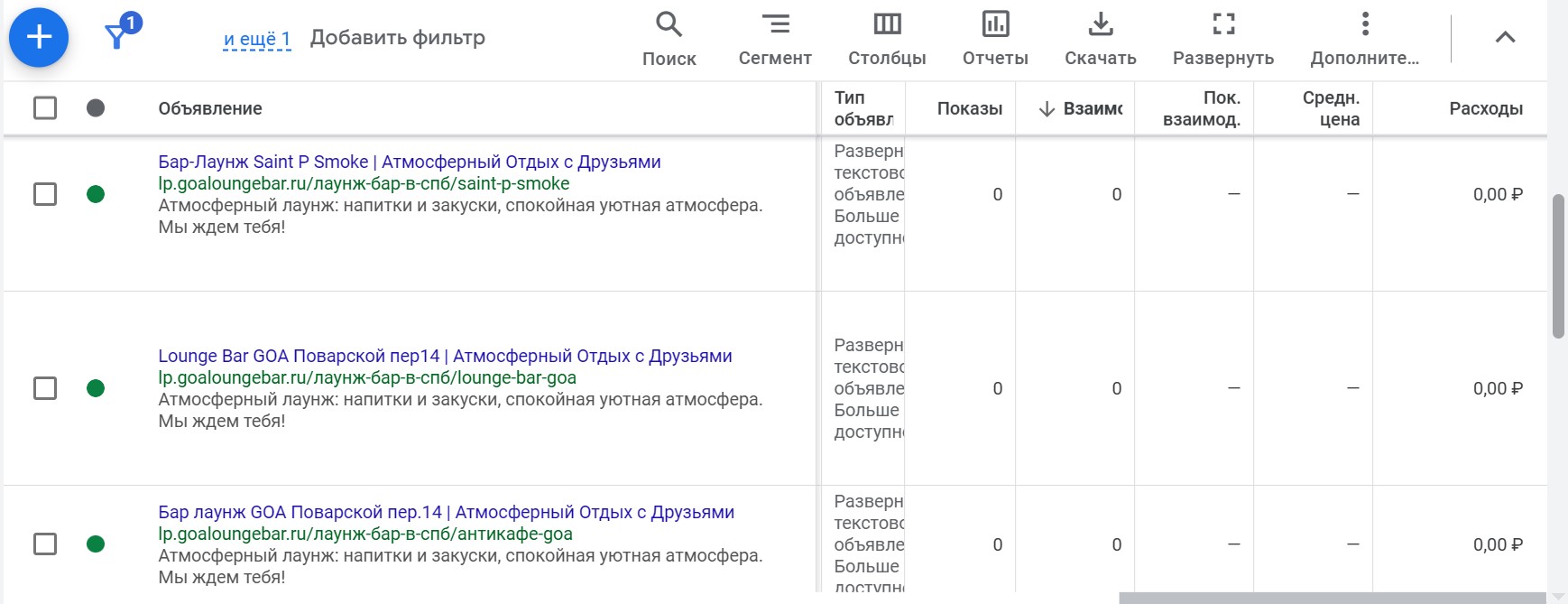This screenshot has width=1568, height=604.
Task: Open status dot for Lounge Bar GOA ad
Action: coord(96,388)
